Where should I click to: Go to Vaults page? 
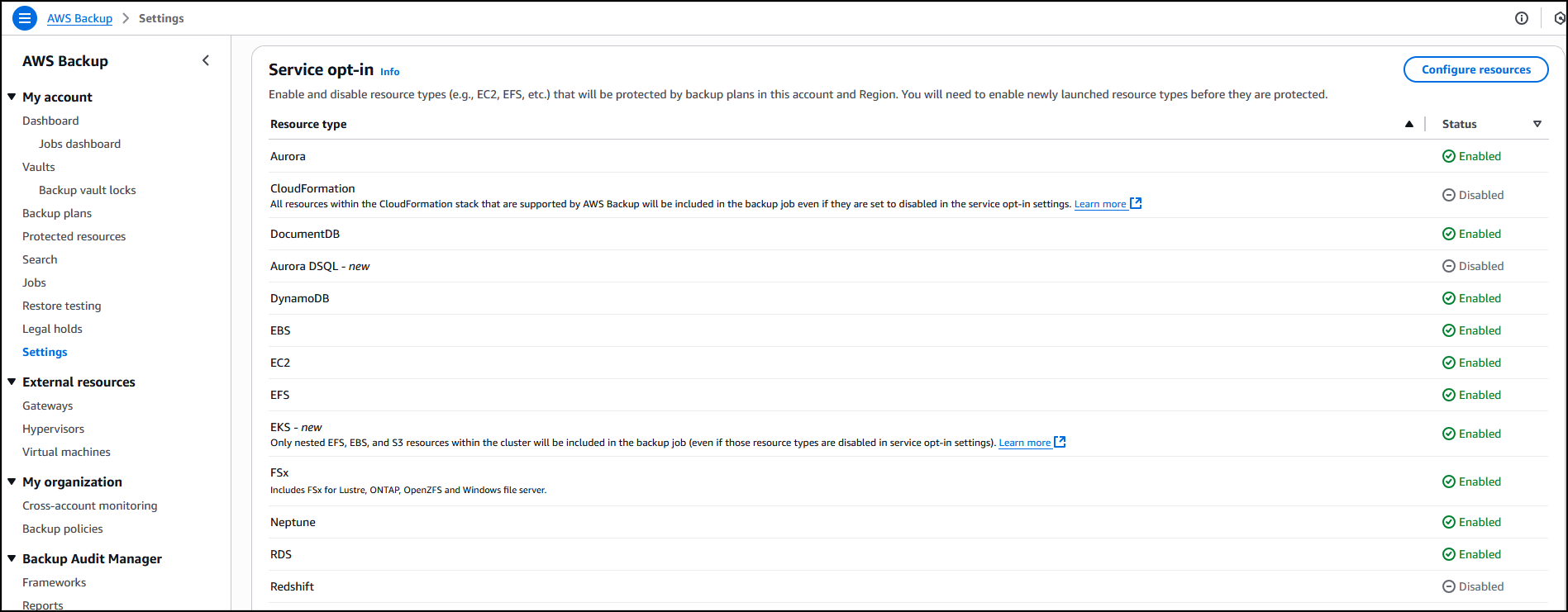click(39, 167)
